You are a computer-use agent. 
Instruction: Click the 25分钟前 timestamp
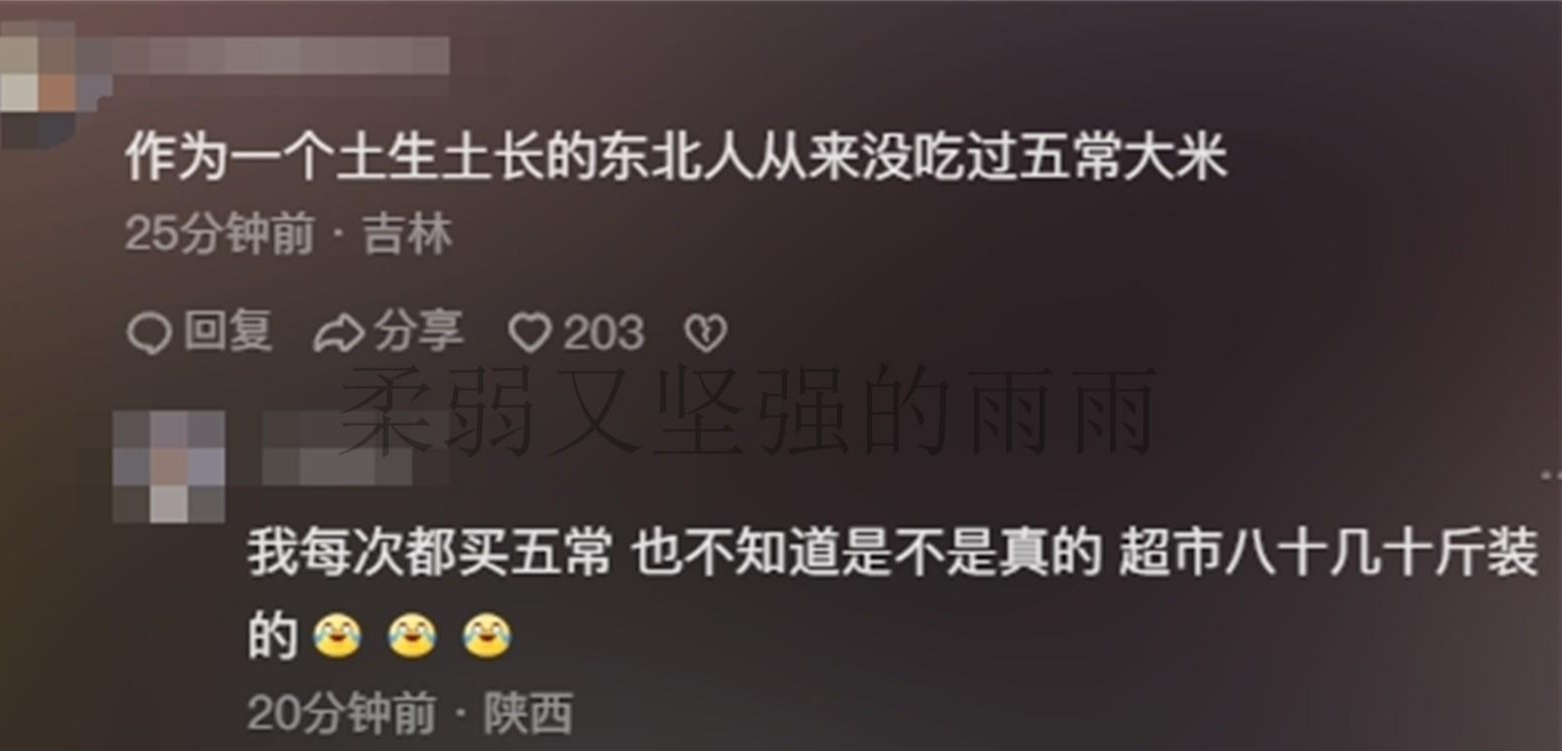[x=219, y=237]
